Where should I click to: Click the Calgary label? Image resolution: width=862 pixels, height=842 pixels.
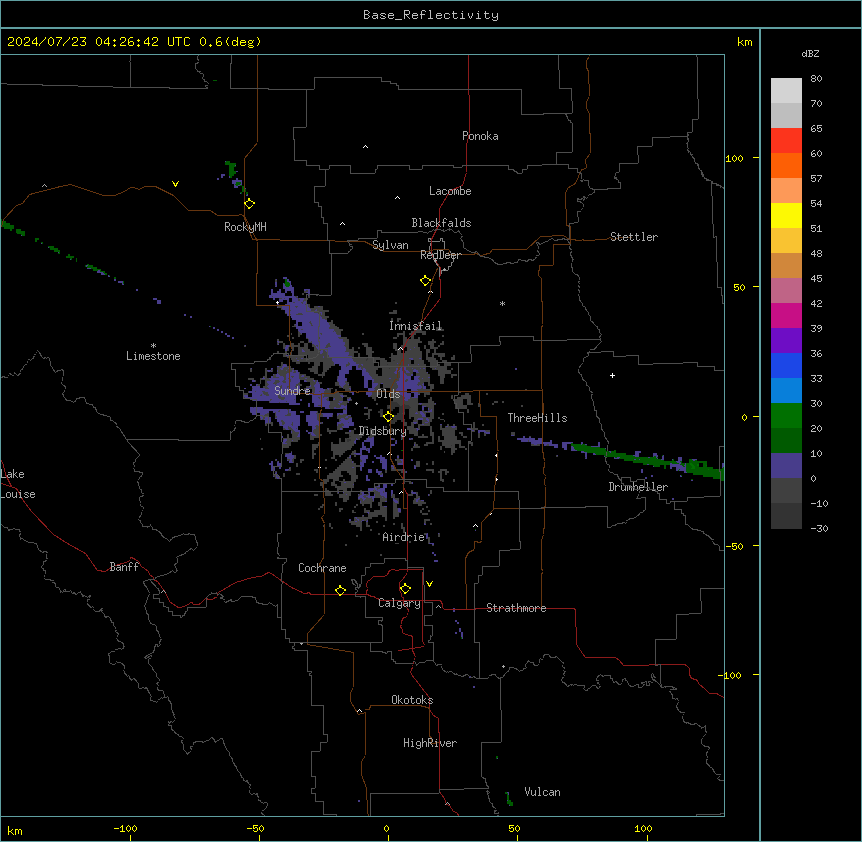399,603
